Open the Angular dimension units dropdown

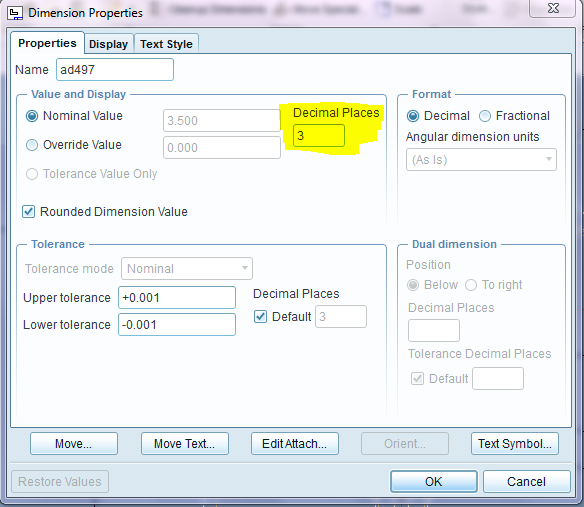481,159
